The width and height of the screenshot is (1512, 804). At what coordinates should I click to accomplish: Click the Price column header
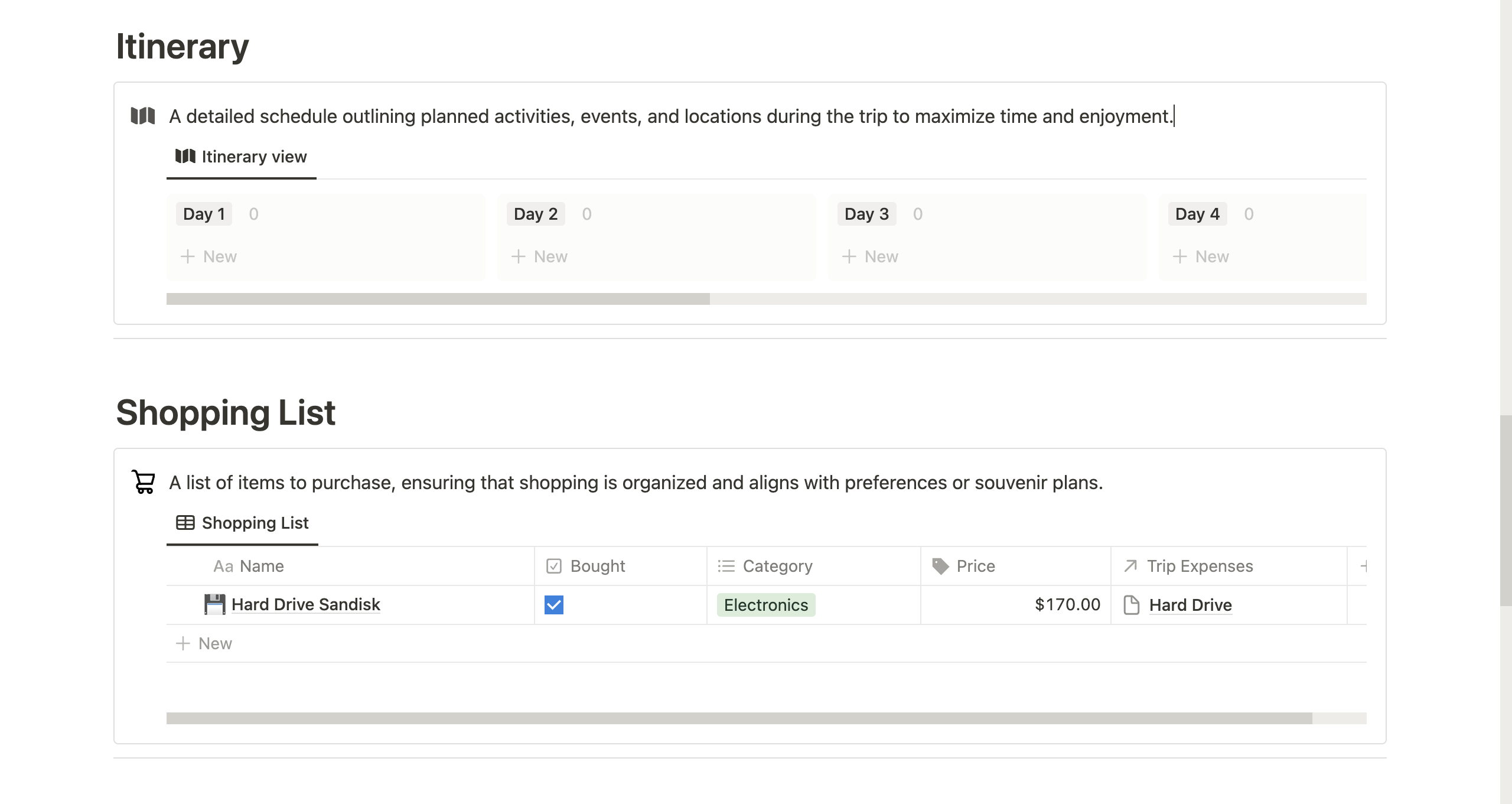pos(1016,566)
